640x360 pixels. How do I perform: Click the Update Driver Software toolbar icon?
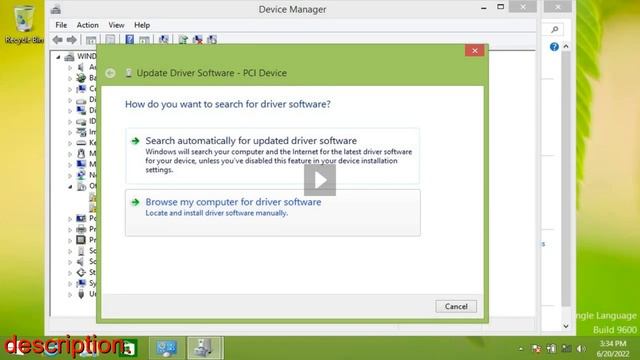pyautogui.click(x=183, y=40)
